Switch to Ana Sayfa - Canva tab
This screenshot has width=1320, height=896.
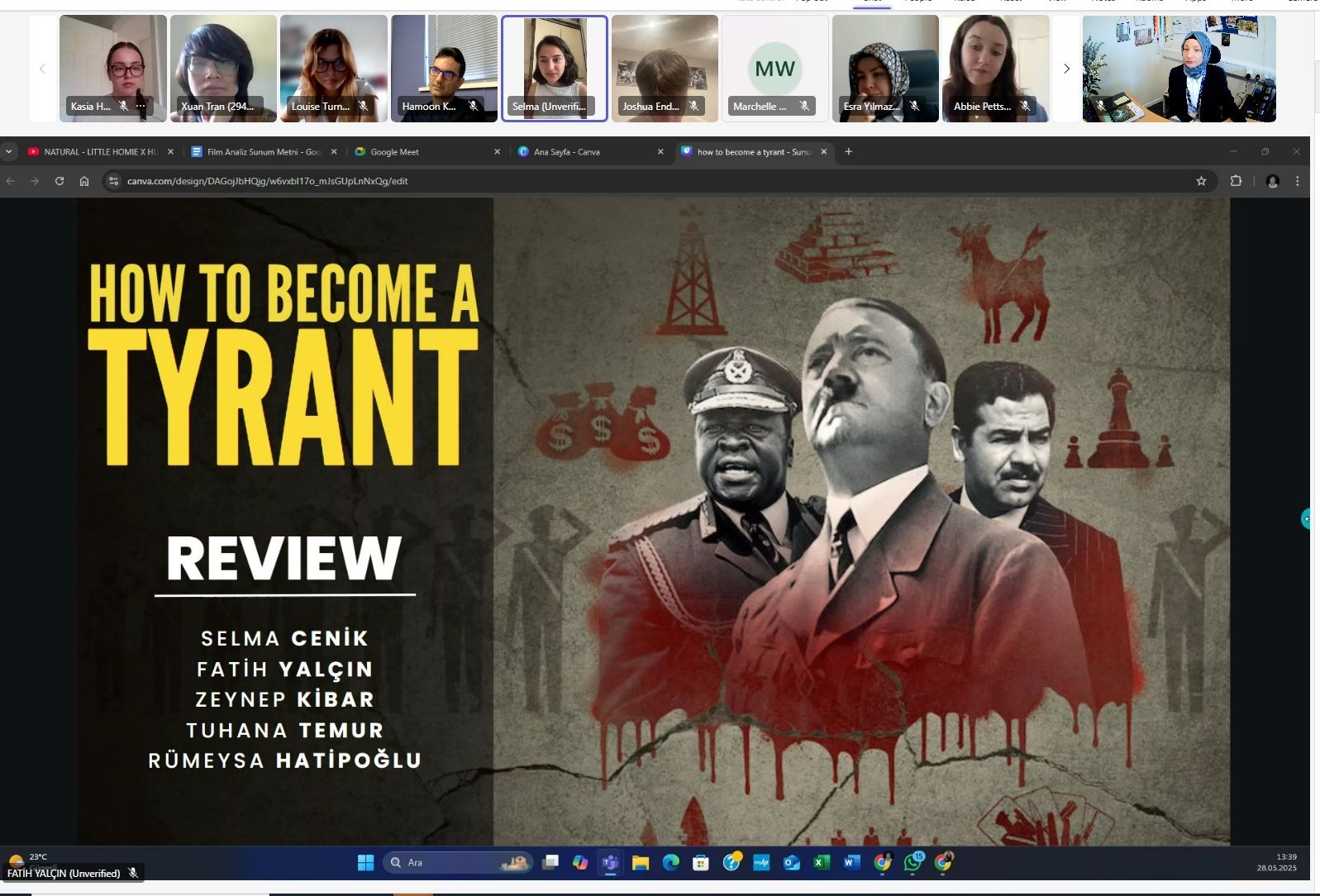coord(591,152)
